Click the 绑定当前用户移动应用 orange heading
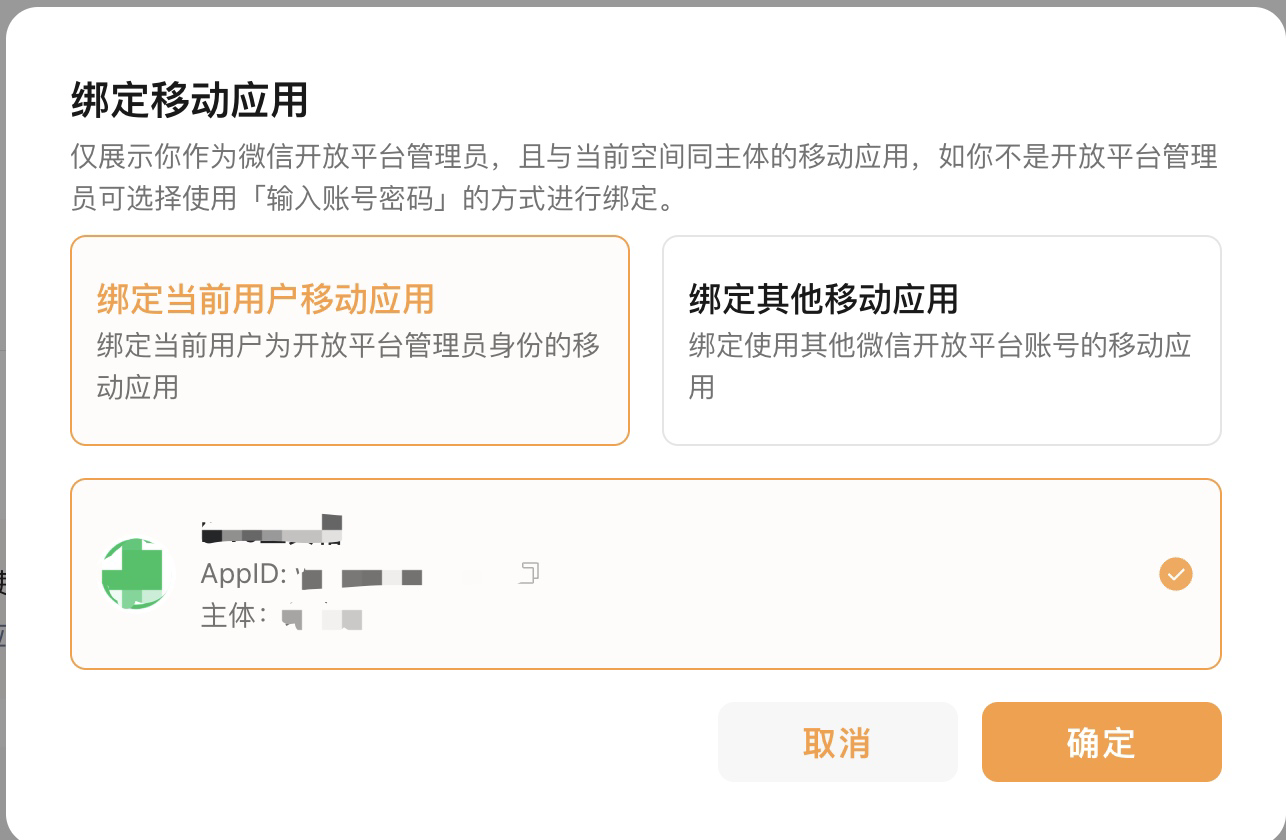 [265, 299]
